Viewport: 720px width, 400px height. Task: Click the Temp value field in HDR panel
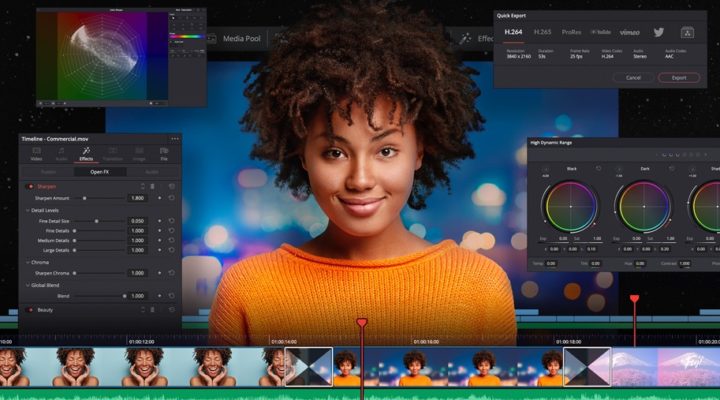click(551, 264)
